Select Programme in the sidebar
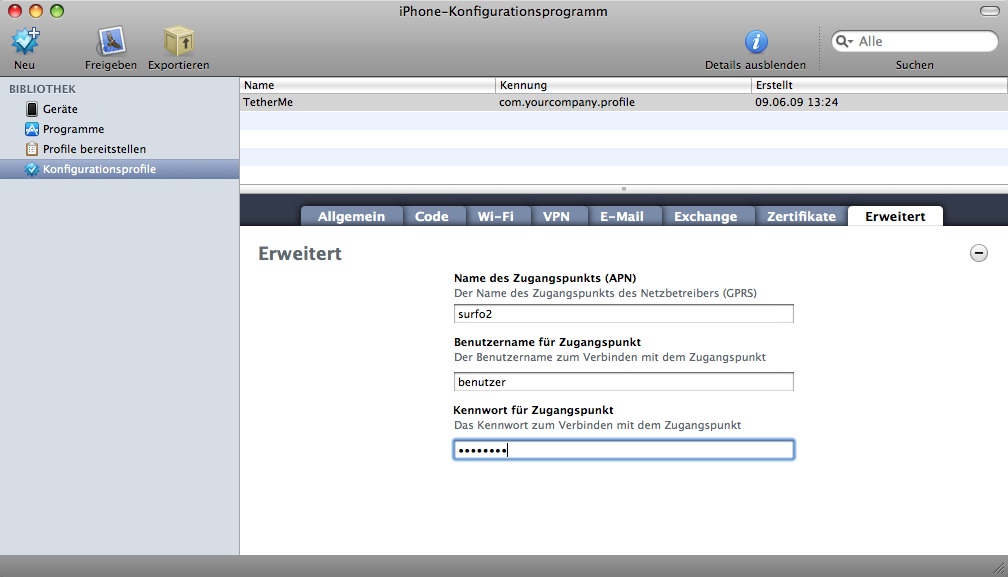The image size is (1008, 577). pos(73,129)
